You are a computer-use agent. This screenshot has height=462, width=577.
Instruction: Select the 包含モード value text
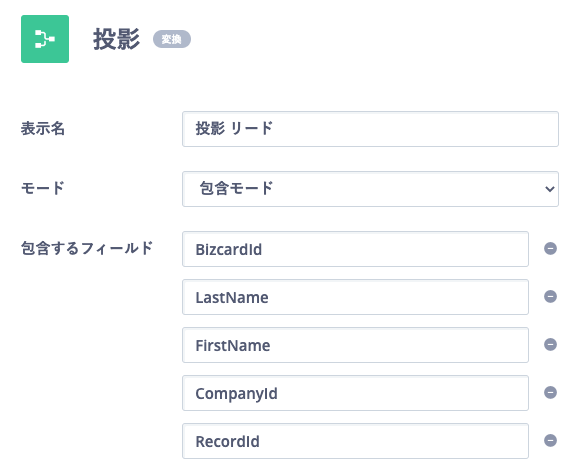coord(236,188)
